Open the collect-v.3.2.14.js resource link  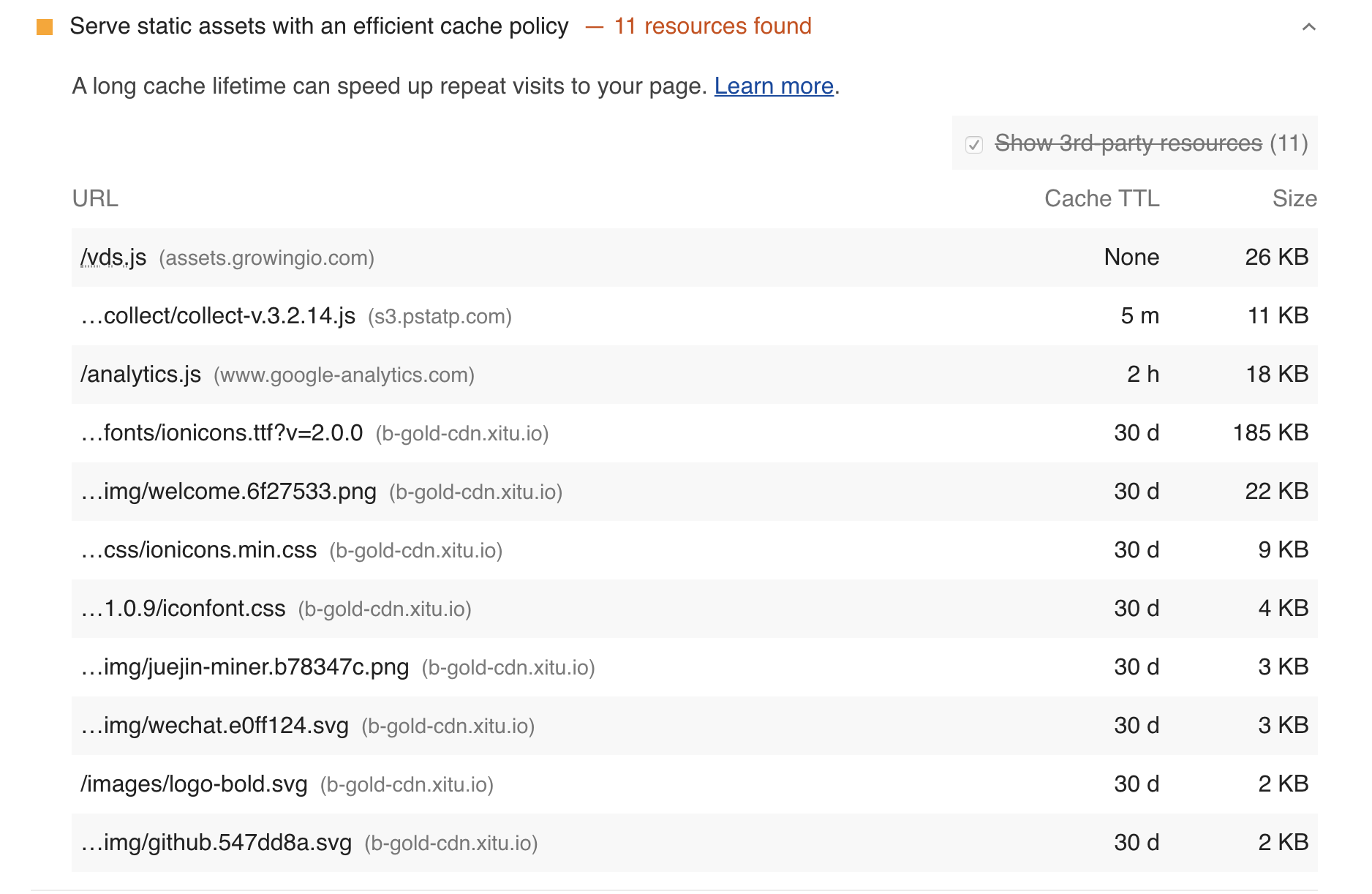tap(218, 316)
